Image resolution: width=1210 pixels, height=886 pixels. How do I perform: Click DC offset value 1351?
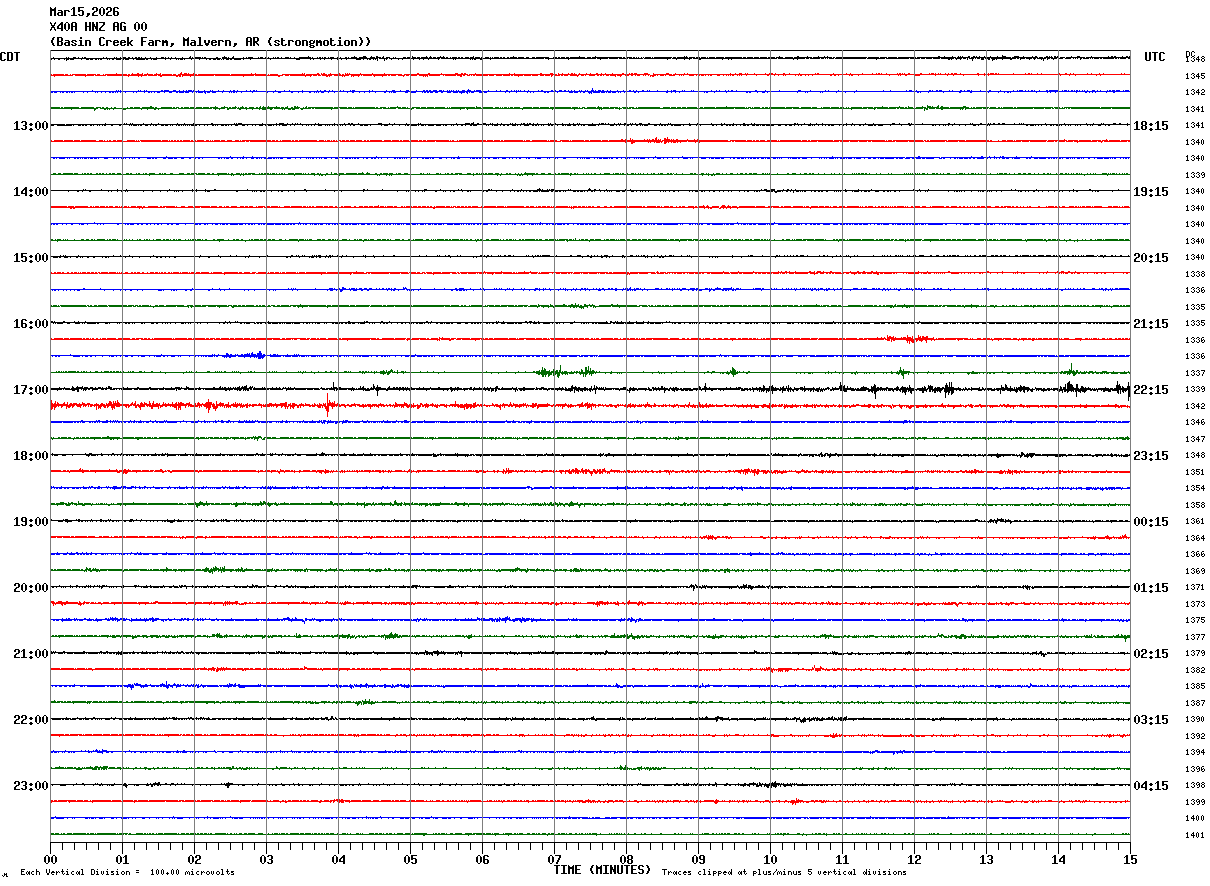1195,472
